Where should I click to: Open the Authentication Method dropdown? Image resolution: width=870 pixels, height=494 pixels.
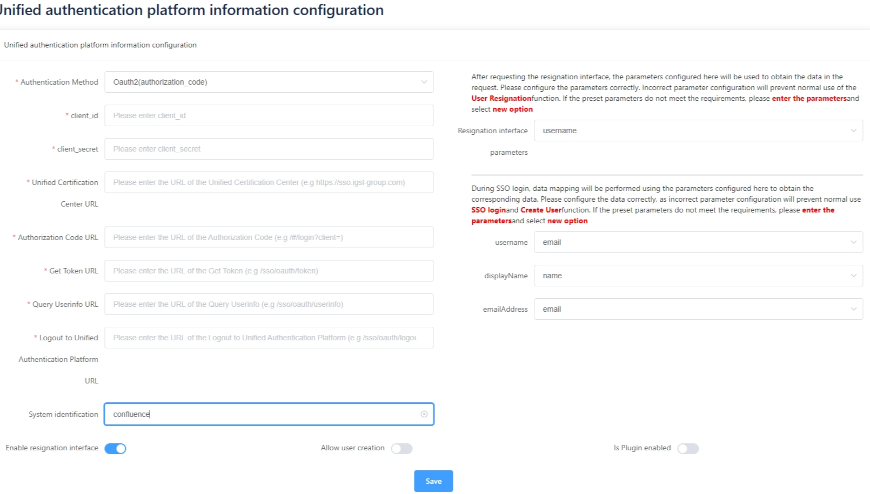tap(268, 81)
